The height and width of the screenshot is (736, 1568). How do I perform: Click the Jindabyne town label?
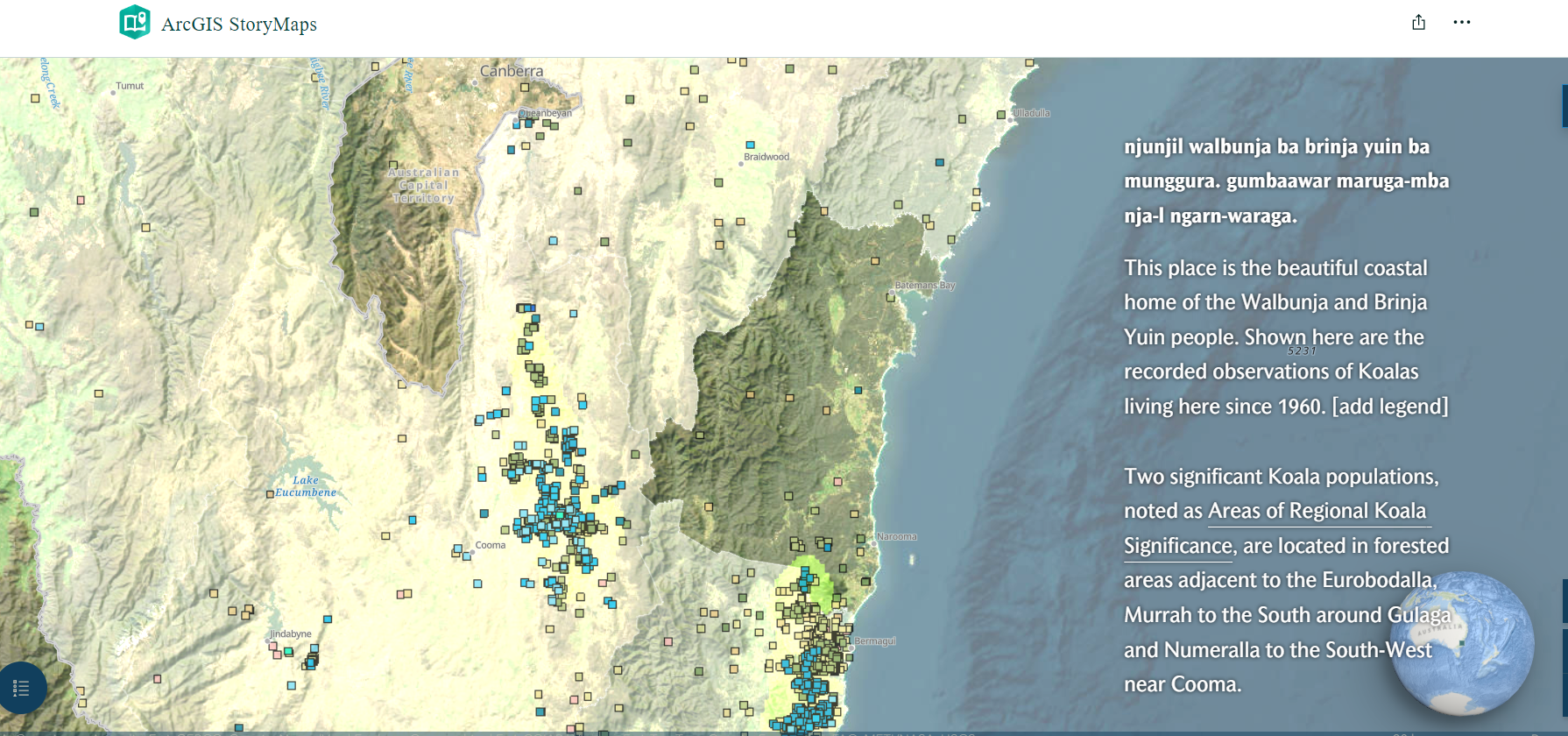[291, 633]
